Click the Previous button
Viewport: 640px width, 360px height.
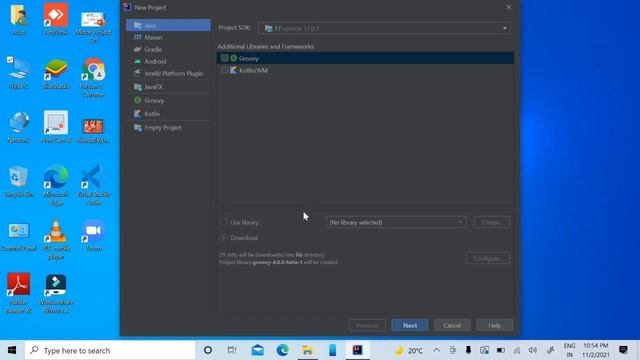point(367,325)
